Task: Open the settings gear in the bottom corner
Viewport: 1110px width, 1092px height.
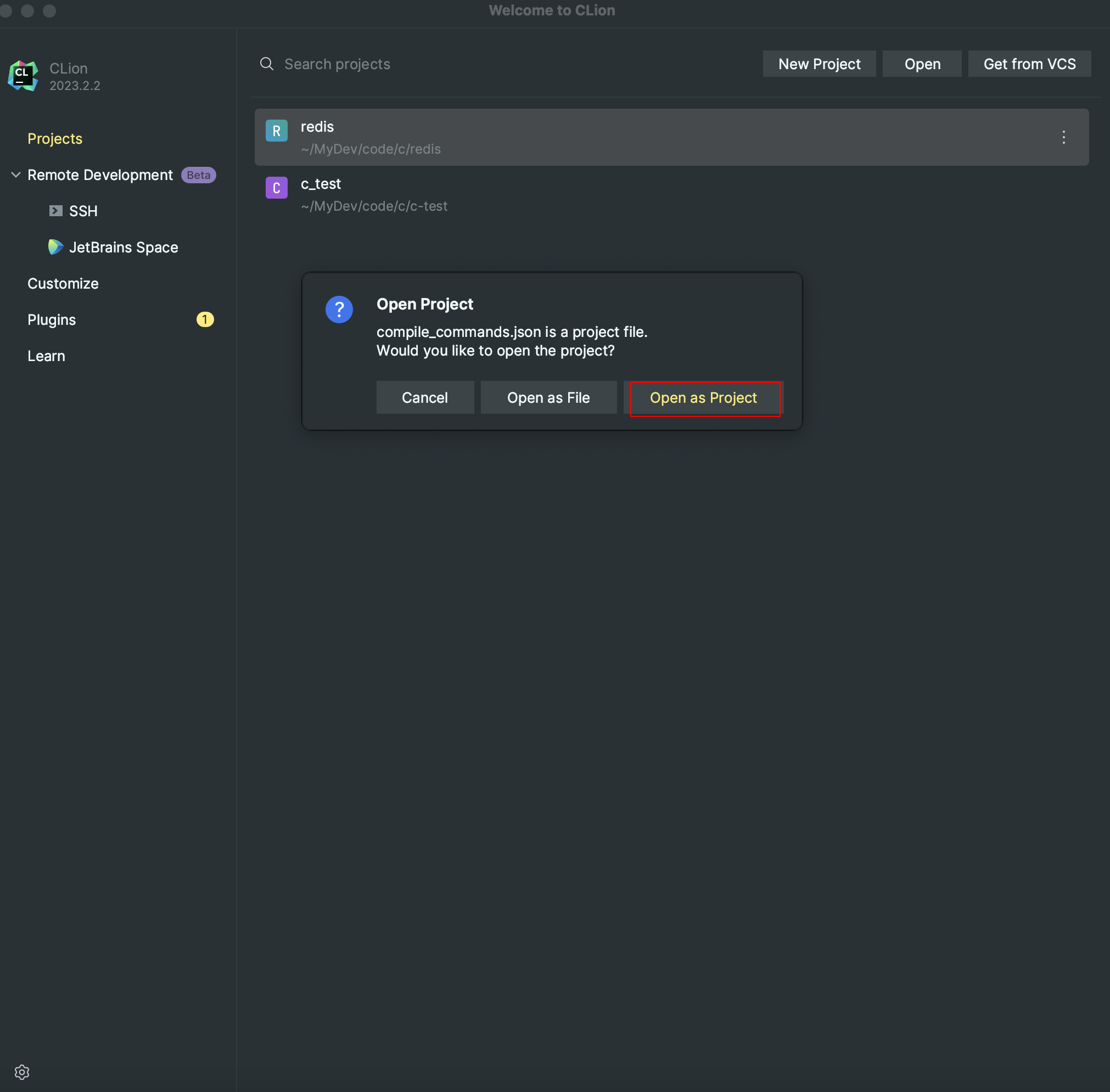Action: click(22, 1071)
